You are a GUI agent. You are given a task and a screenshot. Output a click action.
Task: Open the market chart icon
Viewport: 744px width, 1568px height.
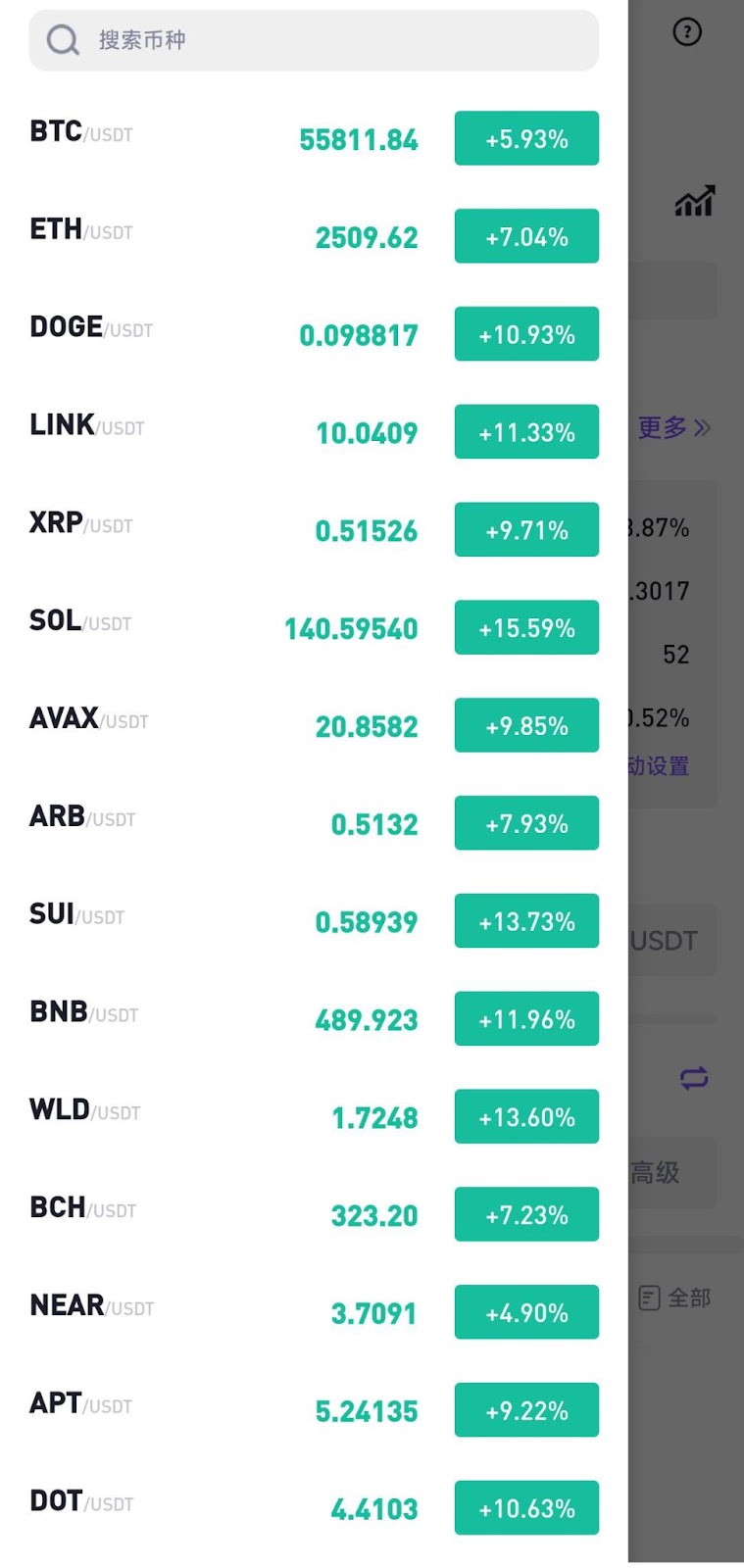pos(694,201)
